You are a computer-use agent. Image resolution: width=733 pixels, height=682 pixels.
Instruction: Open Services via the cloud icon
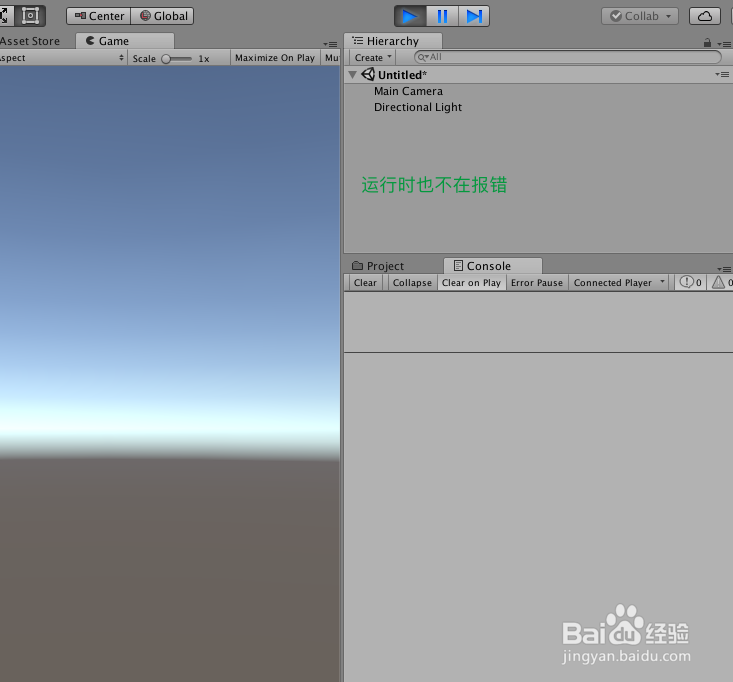704,16
